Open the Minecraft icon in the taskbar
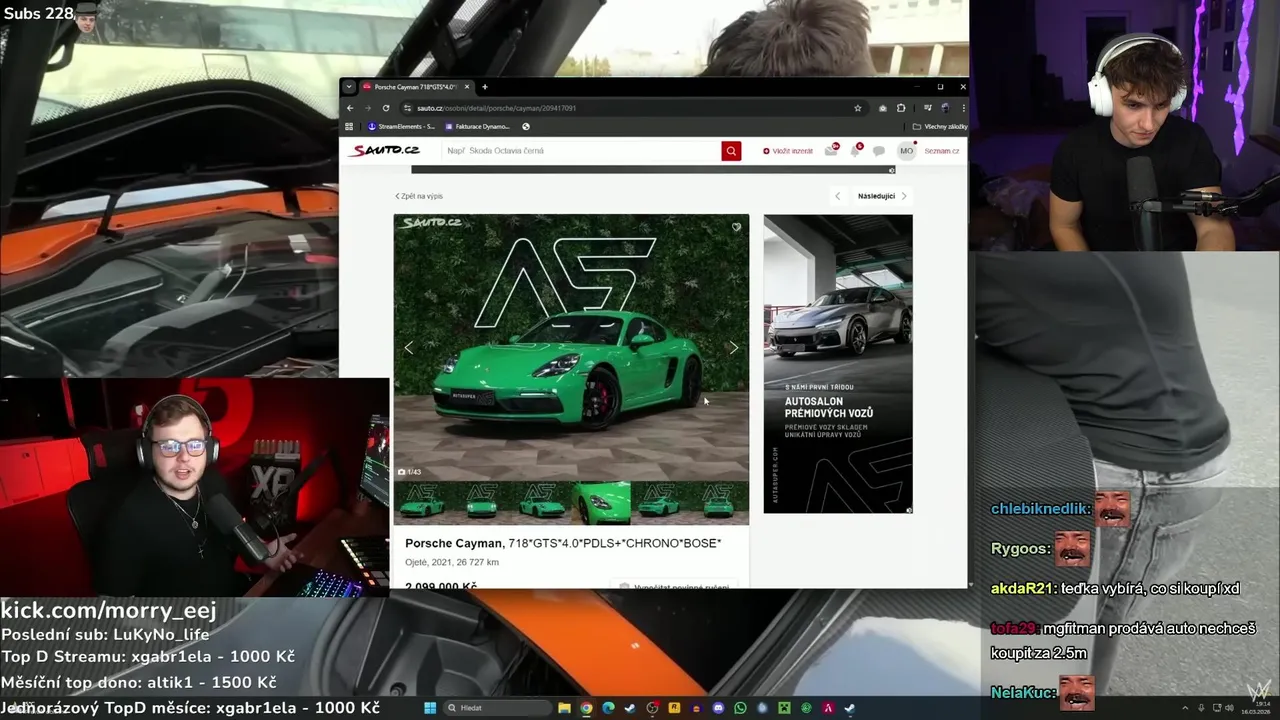Viewport: 1280px width, 720px height. coord(784,708)
